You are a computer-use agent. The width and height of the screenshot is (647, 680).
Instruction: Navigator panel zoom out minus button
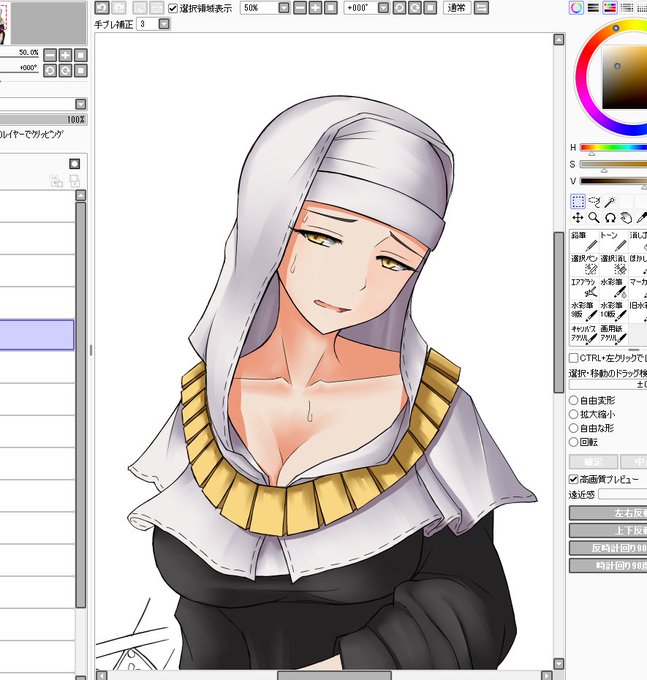click(x=50, y=55)
